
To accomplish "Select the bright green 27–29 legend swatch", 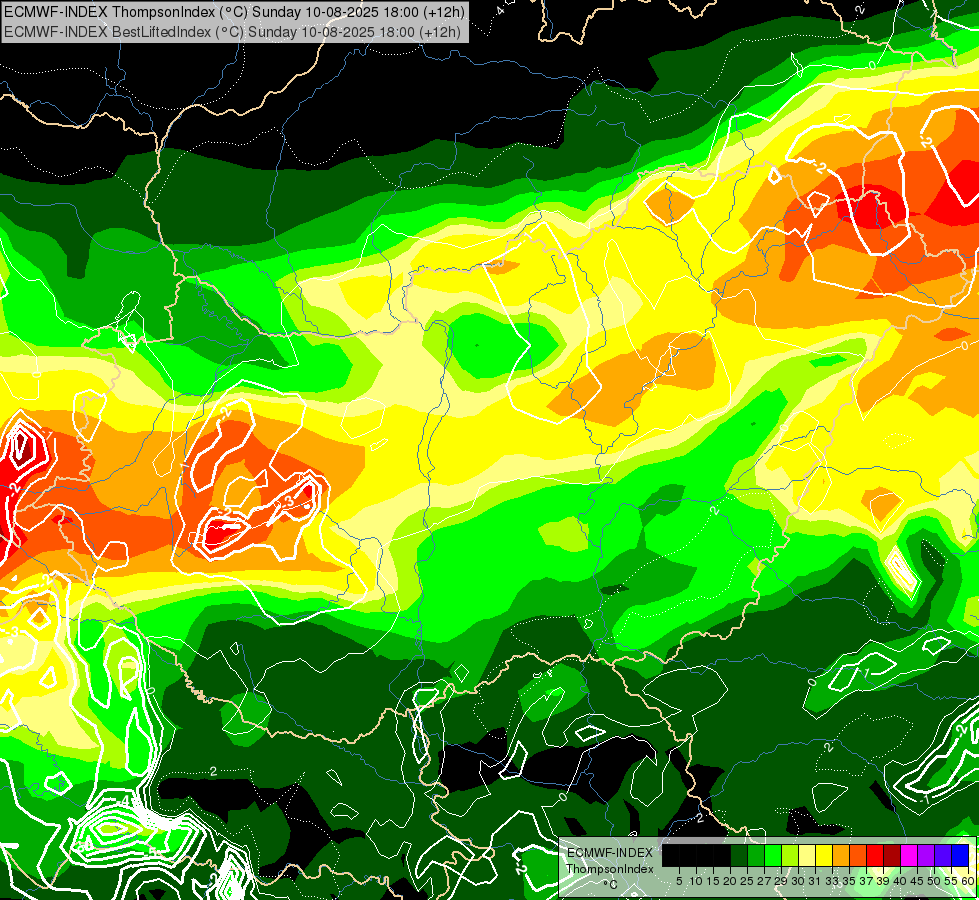I will [773, 855].
